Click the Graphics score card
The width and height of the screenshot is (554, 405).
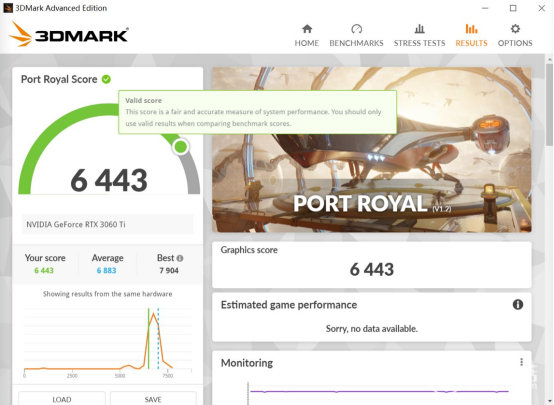pyautogui.click(x=372, y=265)
